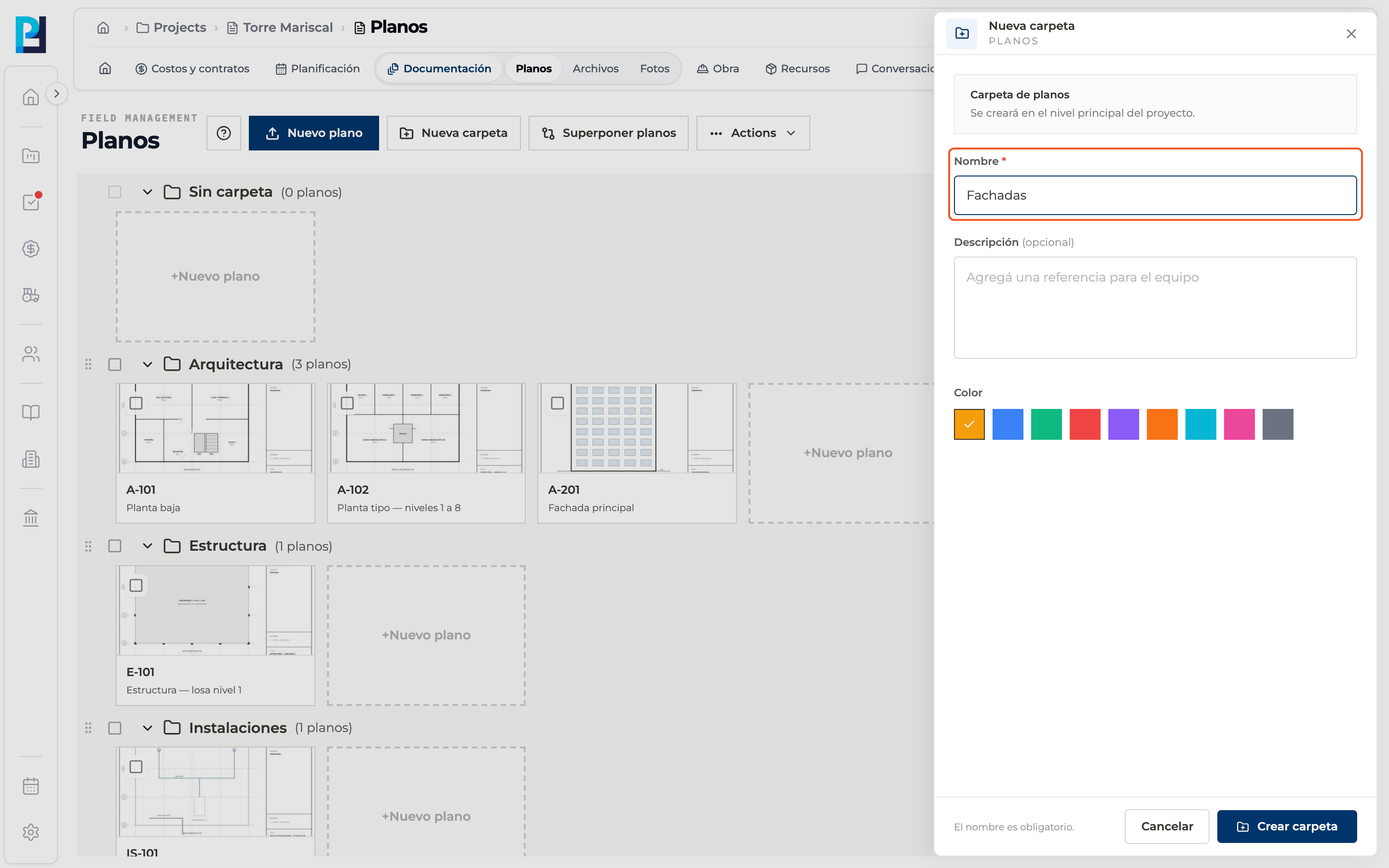Open the help question-mark icon beside Planos
This screenshot has height=868, width=1389.
(x=223, y=133)
